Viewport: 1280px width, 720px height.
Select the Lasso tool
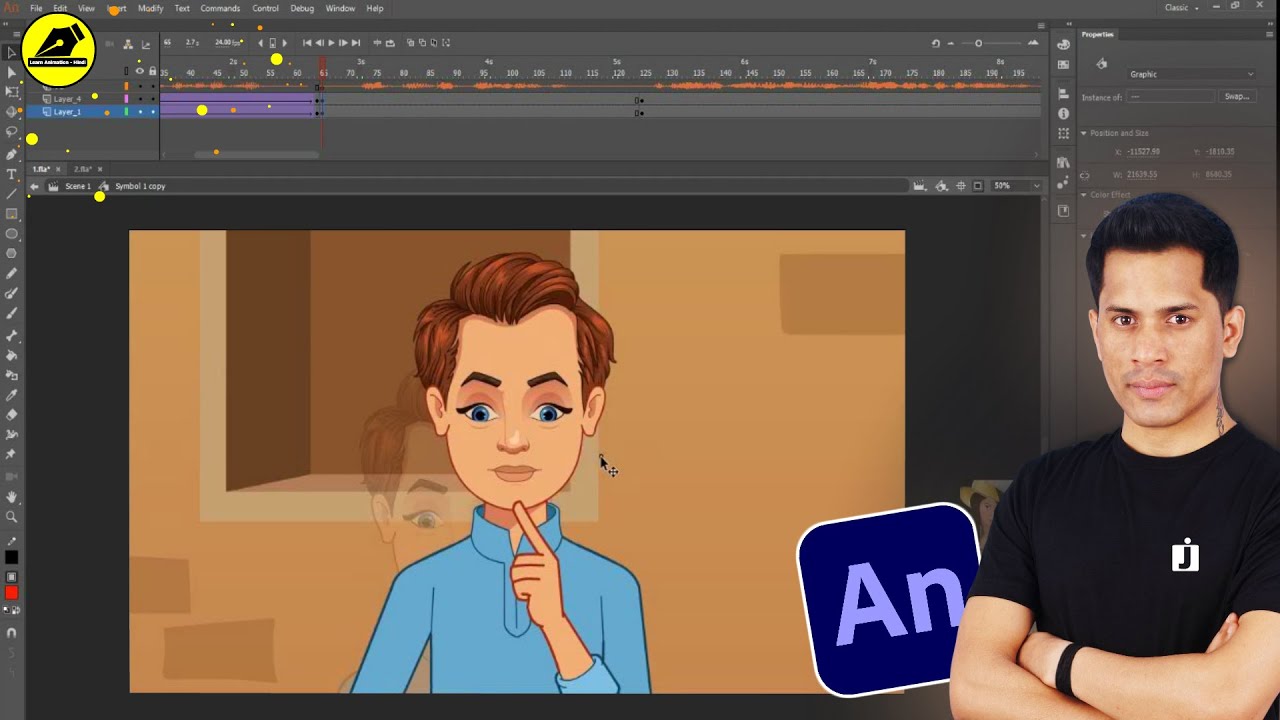click(x=11, y=132)
